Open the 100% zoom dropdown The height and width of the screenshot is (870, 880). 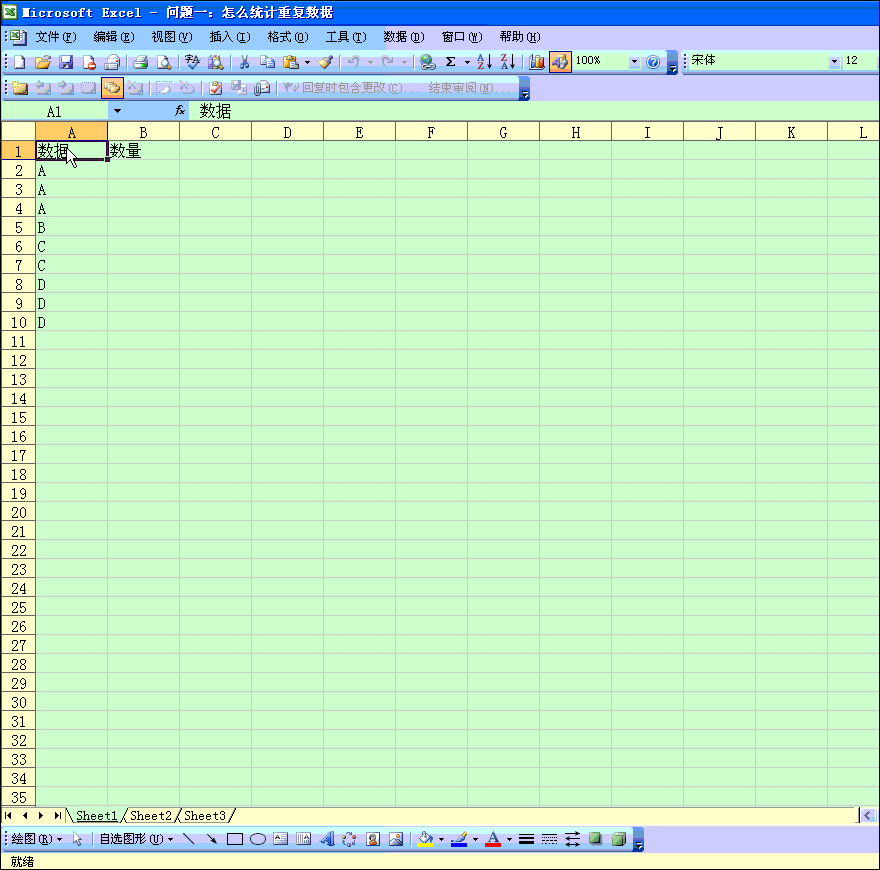tap(634, 62)
